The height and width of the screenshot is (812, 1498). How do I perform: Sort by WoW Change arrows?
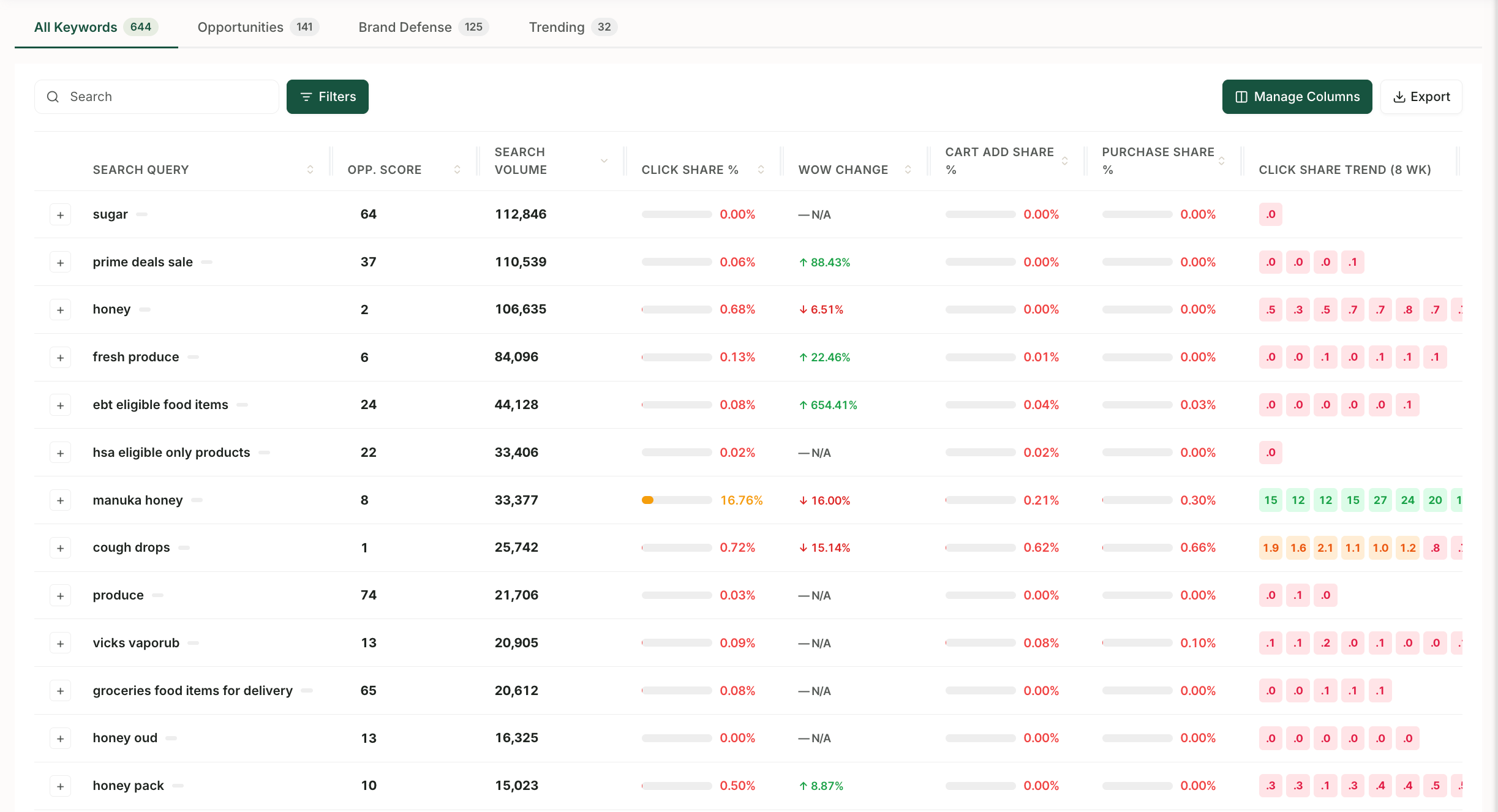(908, 170)
